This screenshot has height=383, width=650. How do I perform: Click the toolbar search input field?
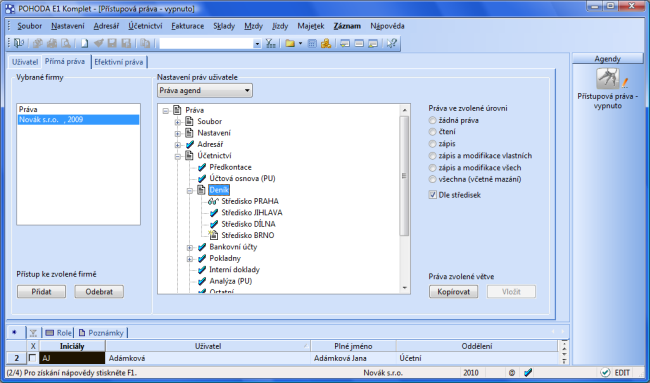[206, 44]
